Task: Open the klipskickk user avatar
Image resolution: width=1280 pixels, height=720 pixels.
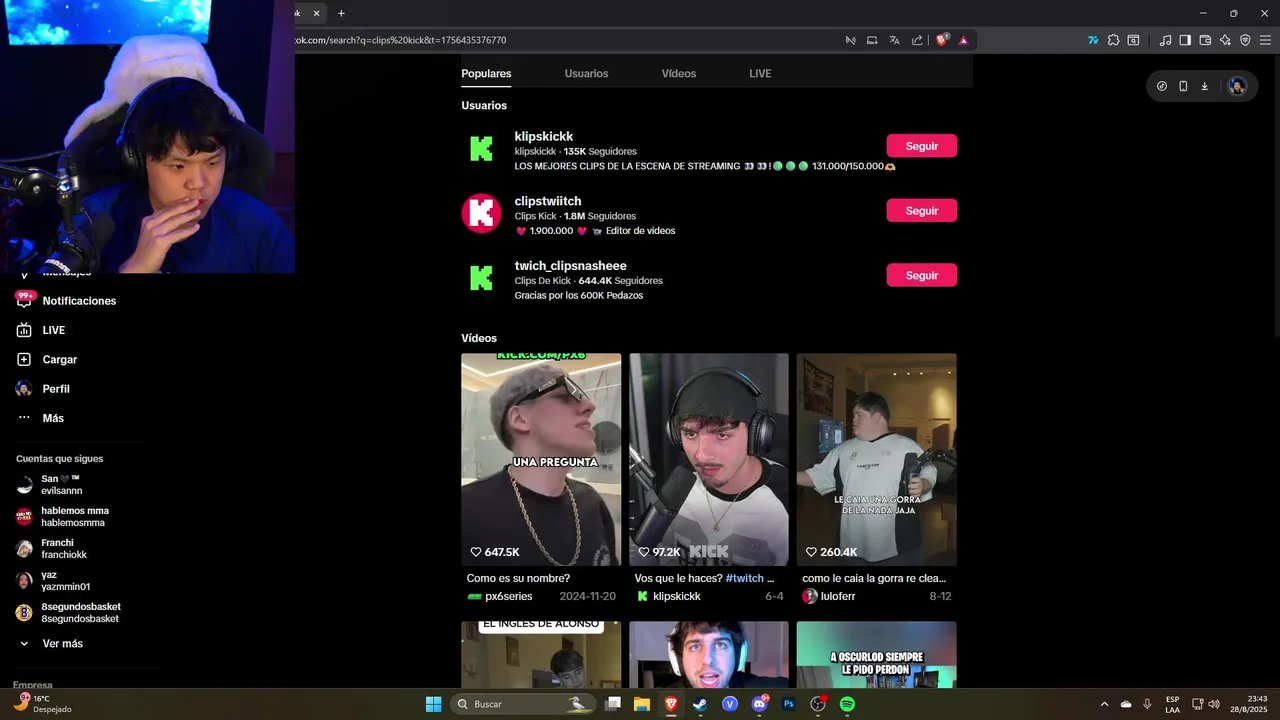Action: tap(481, 150)
